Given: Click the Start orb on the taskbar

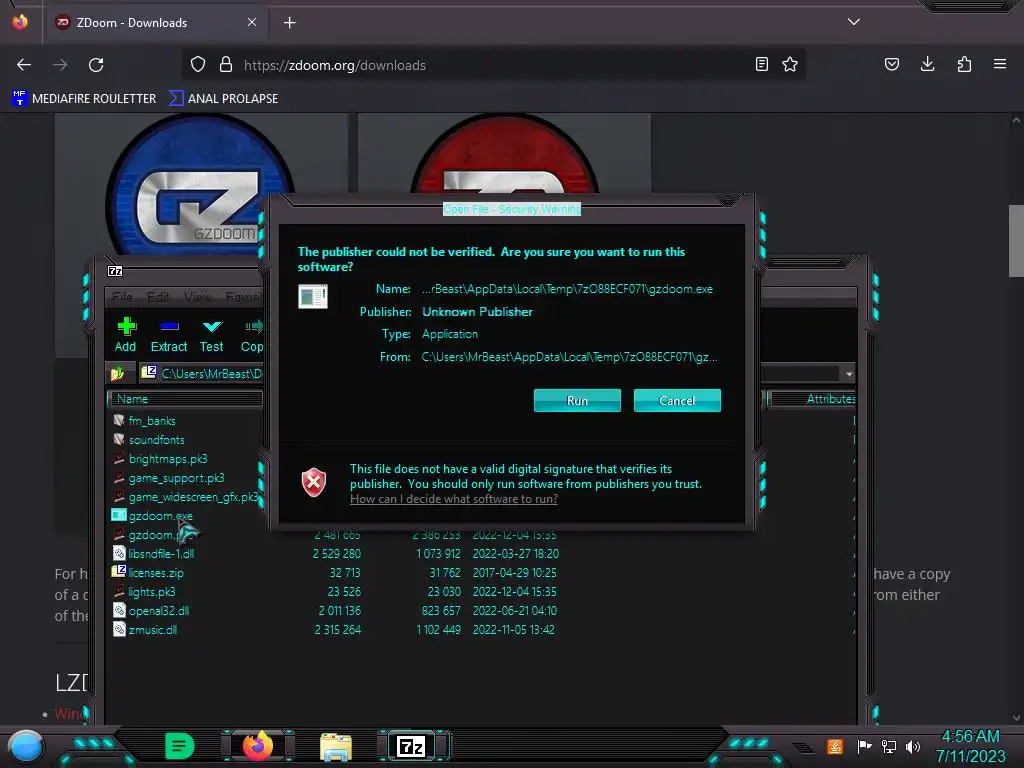Looking at the screenshot, I should [26, 746].
